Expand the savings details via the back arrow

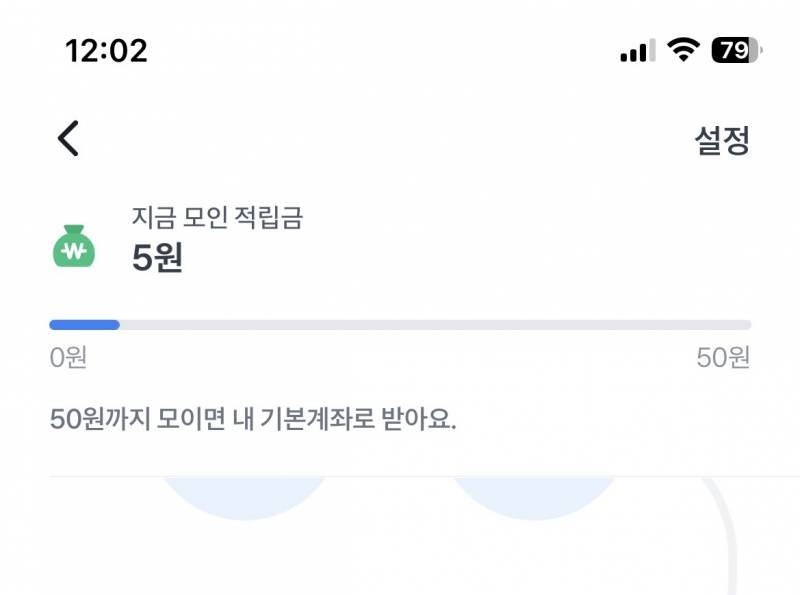click(68, 137)
